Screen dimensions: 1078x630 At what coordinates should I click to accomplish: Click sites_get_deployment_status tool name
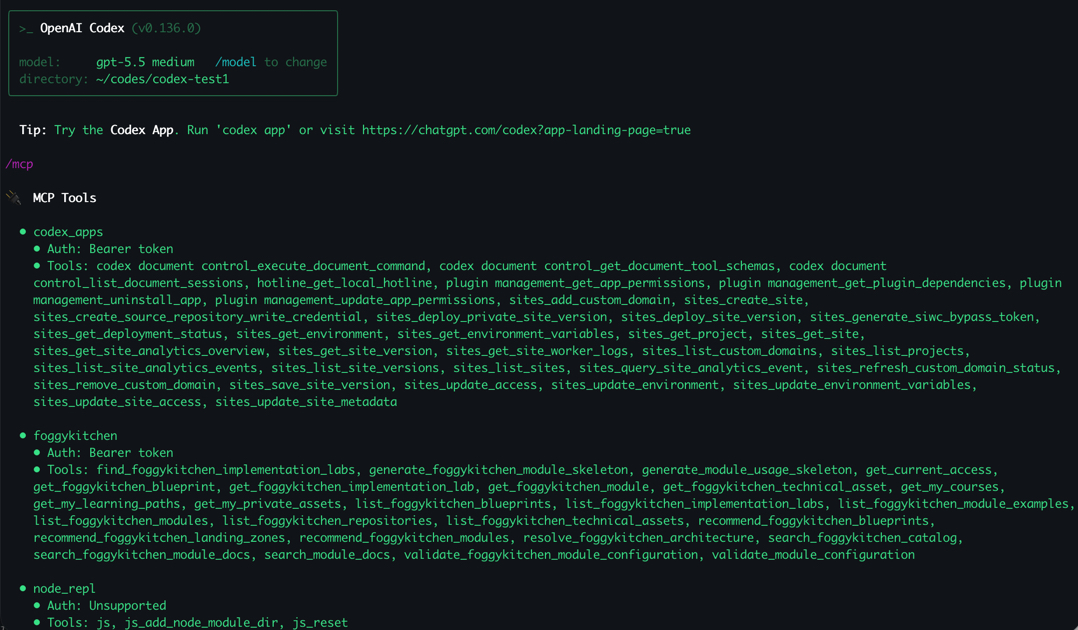point(128,334)
